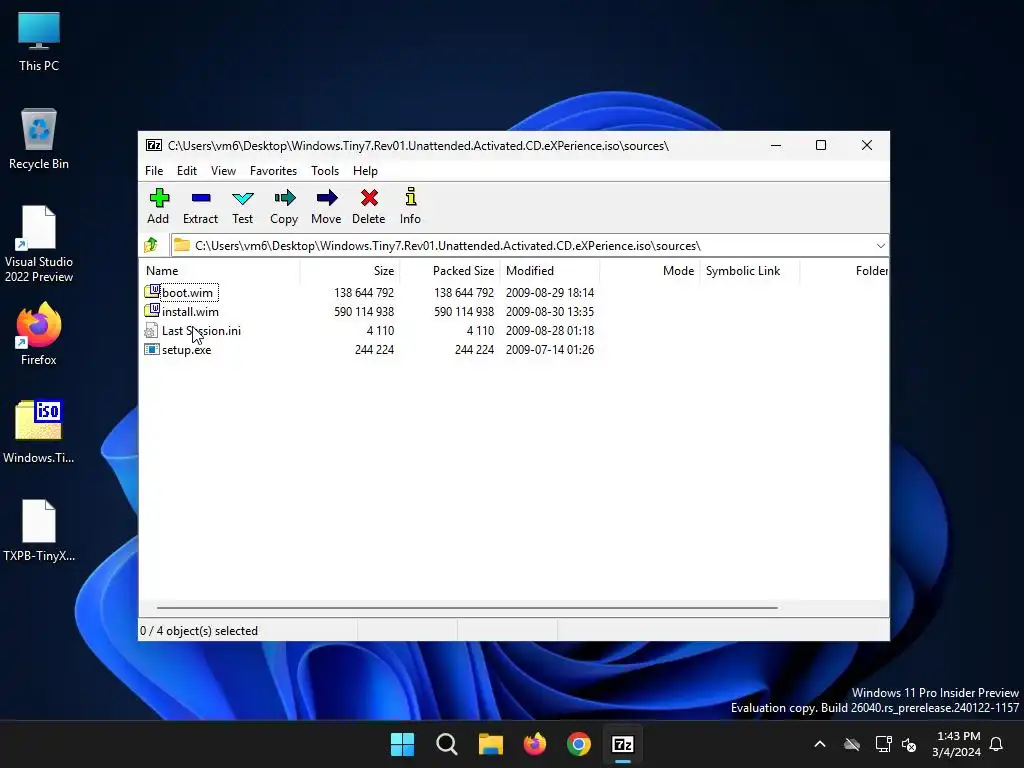Select the install.wim file icon

(152, 310)
